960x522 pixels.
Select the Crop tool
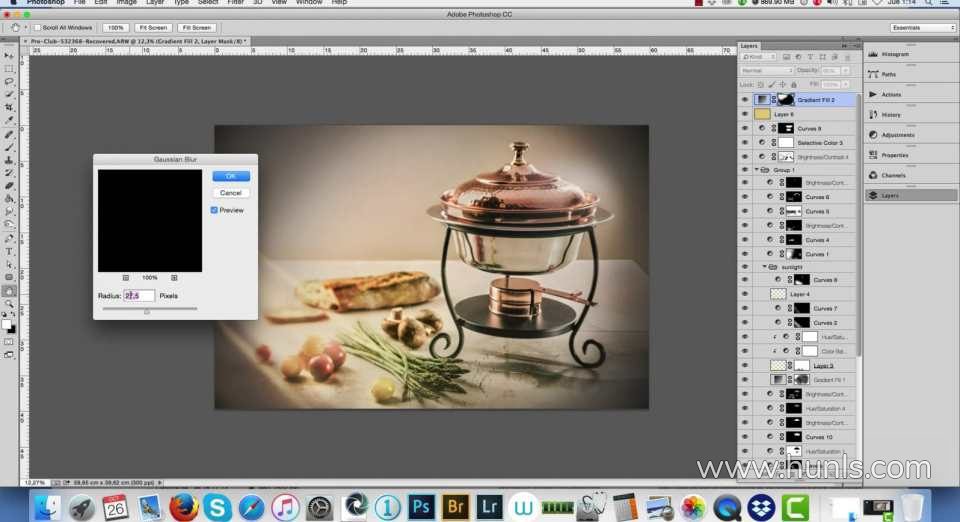9,107
